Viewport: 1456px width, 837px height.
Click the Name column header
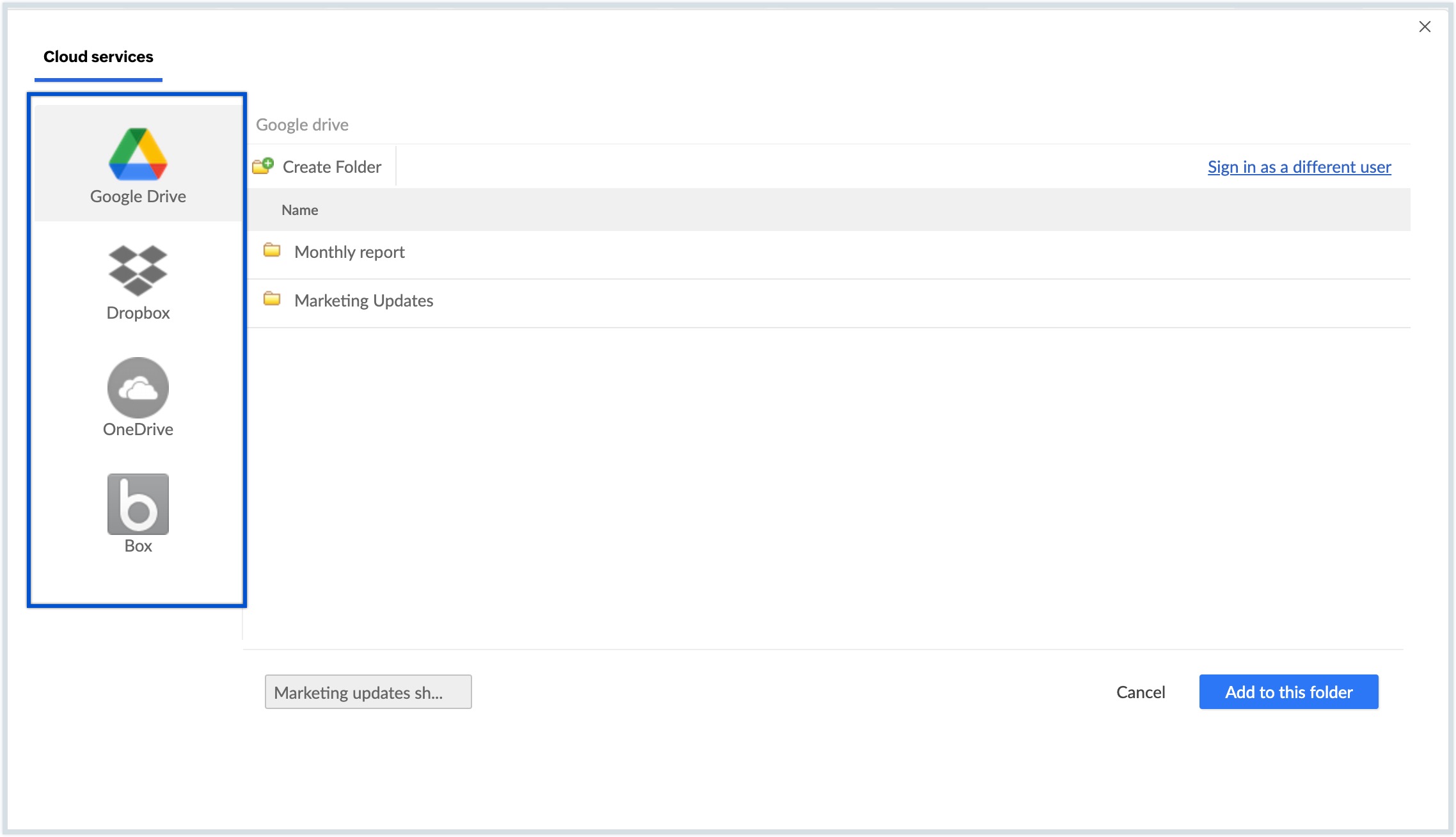point(299,210)
